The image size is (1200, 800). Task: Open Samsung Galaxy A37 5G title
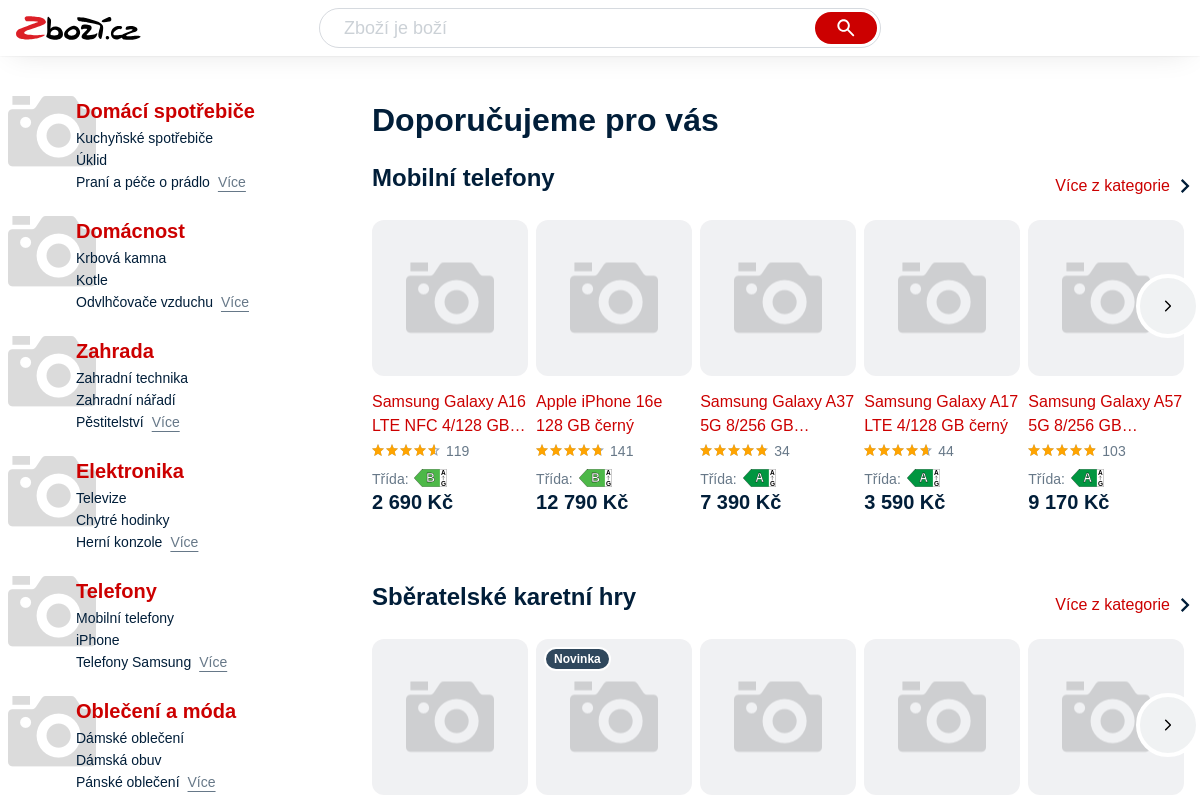(777, 413)
